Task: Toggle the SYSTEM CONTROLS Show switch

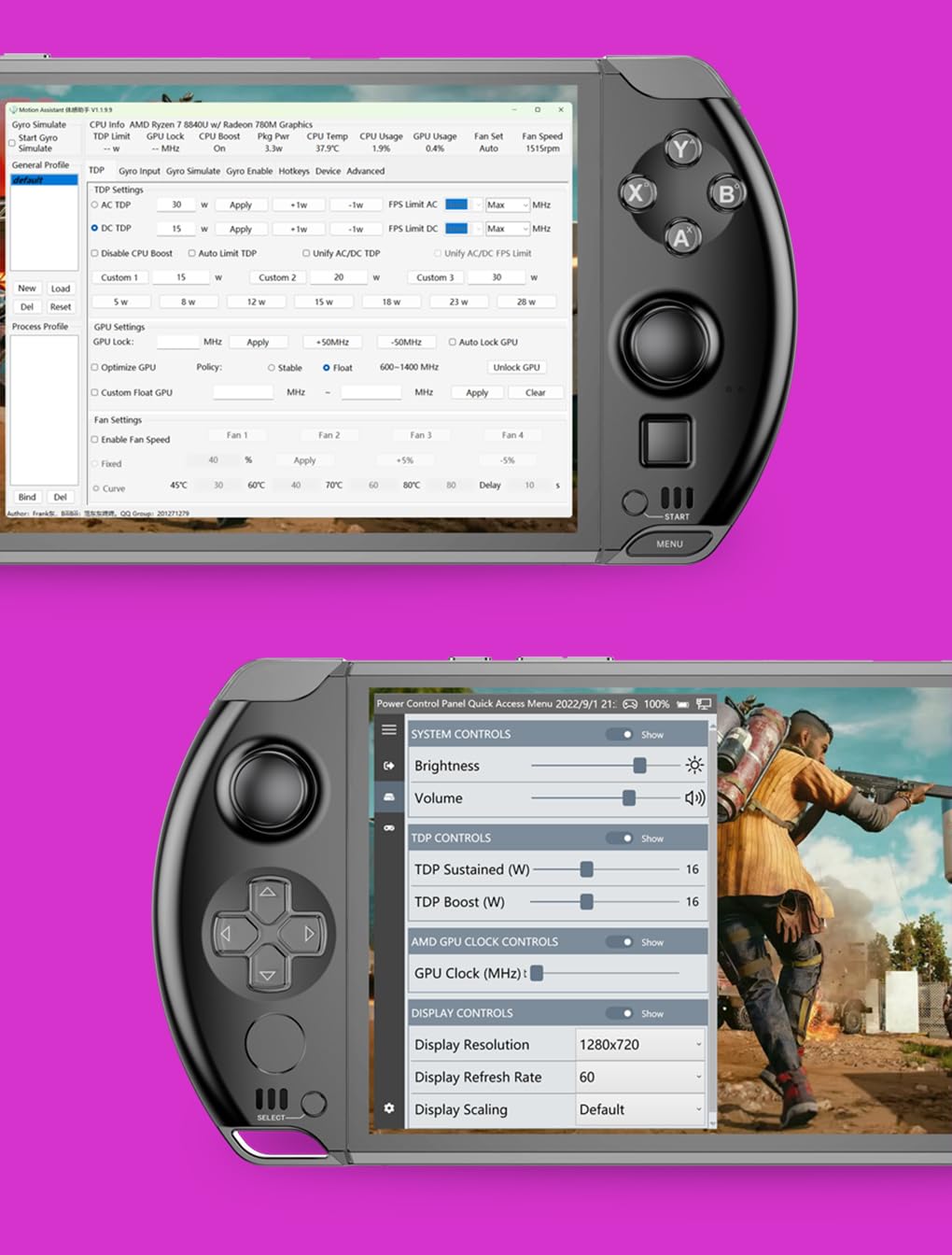Action: point(620,734)
